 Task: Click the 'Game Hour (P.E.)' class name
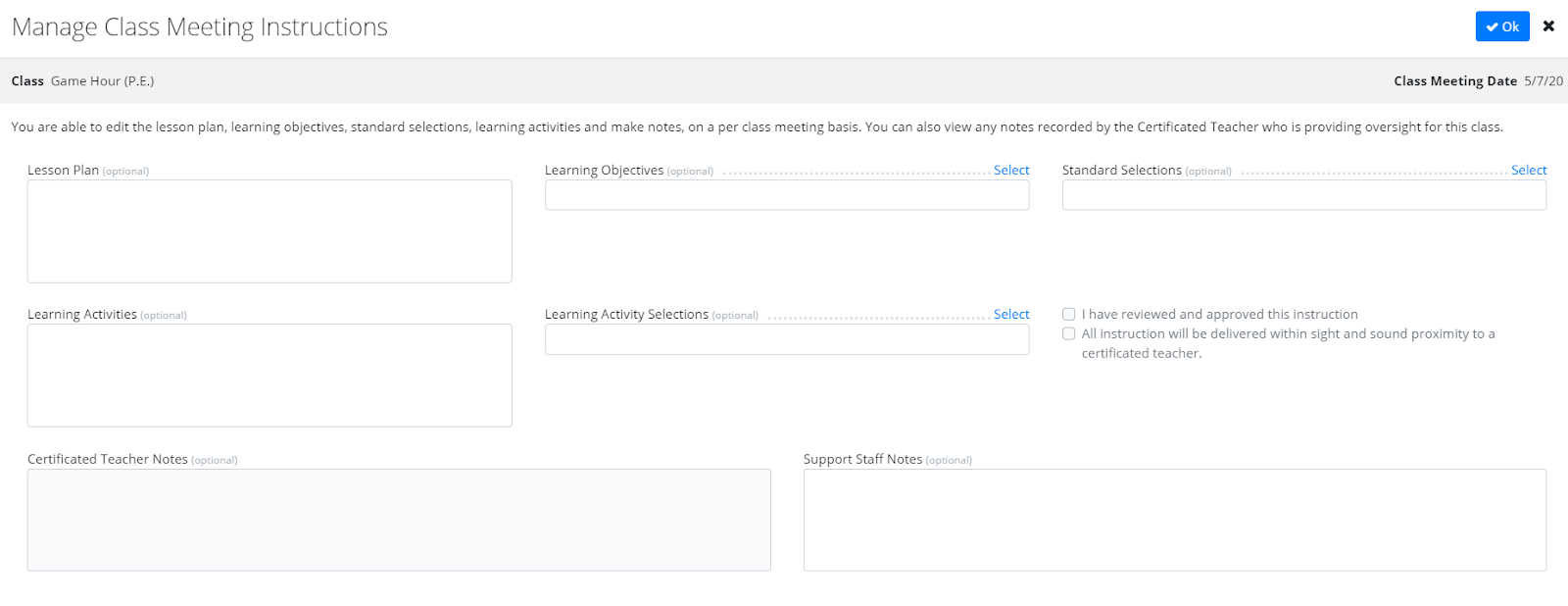click(103, 81)
